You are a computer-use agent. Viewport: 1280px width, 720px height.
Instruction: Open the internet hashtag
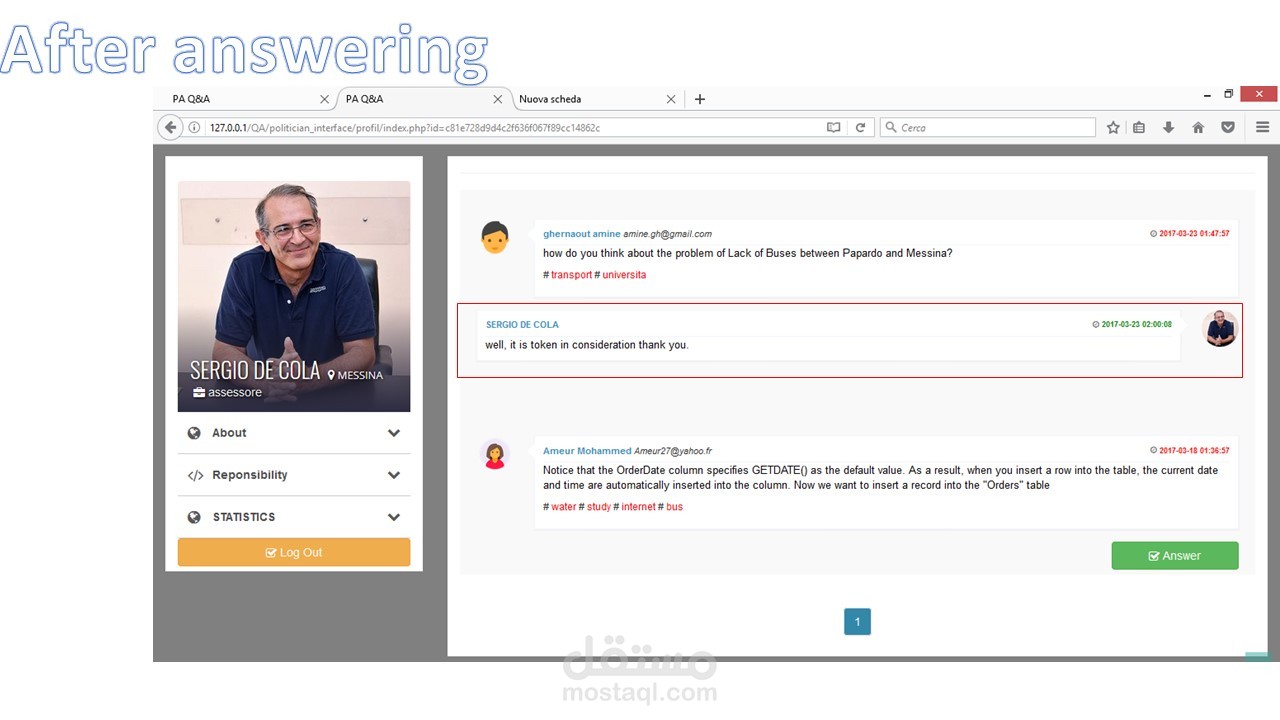point(638,507)
